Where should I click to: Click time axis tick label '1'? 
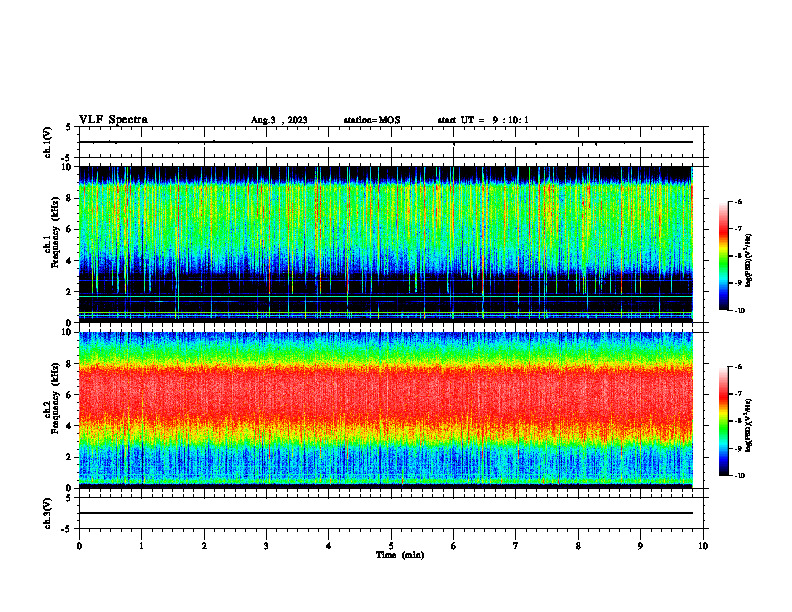[x=142, y=546]
